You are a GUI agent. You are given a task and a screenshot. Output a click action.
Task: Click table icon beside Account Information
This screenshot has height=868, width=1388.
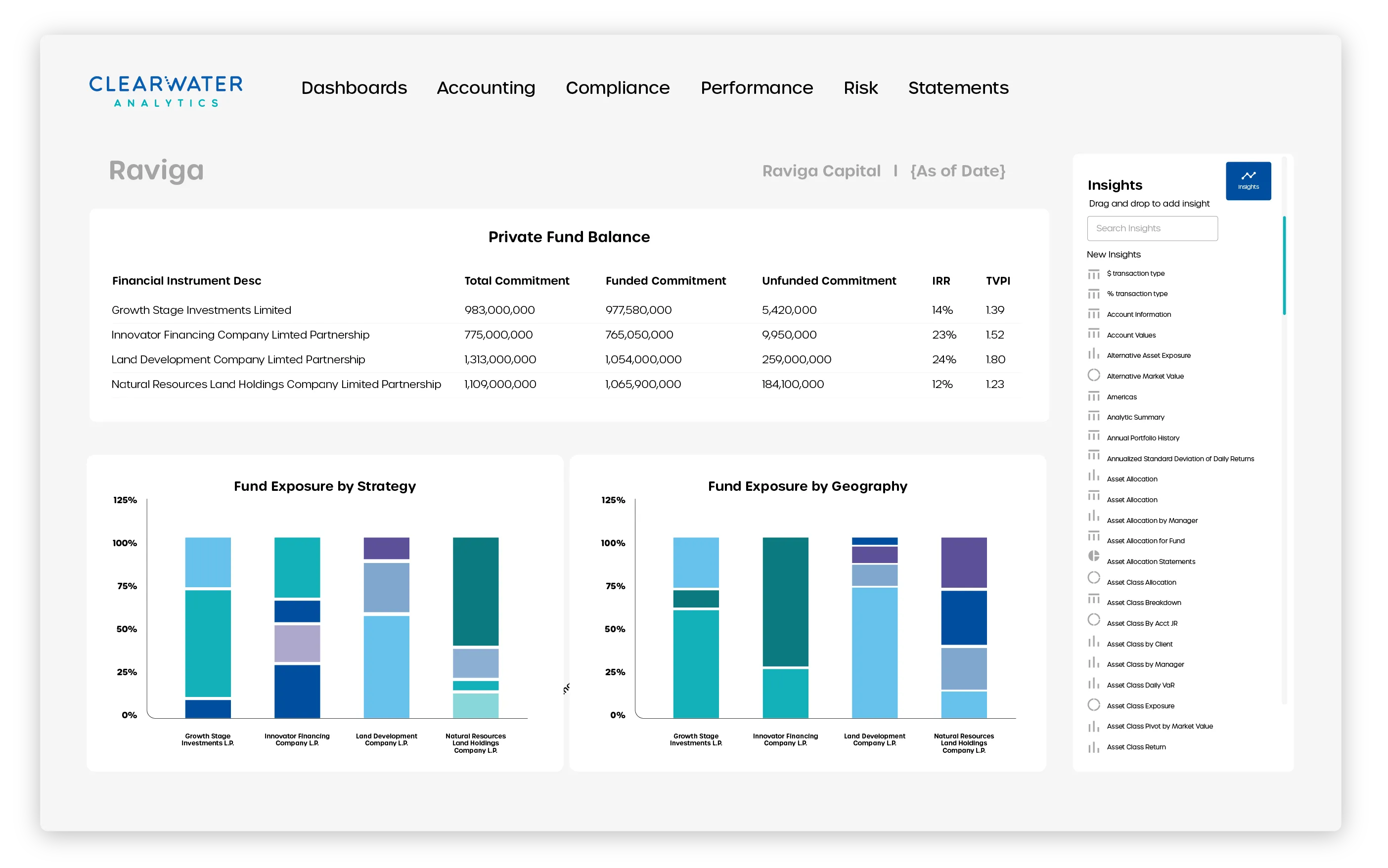click(x=1093, y=314)
